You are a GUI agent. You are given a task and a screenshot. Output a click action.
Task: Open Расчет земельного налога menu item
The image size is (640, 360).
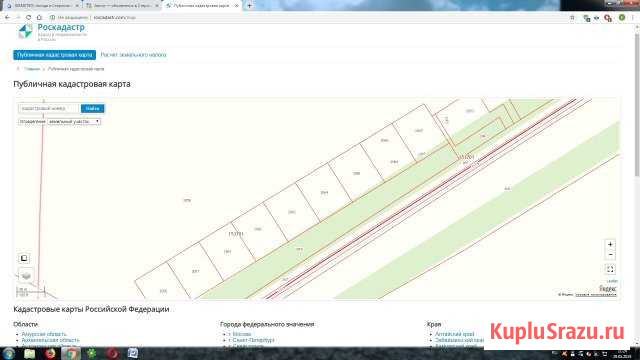coord(133,55)
